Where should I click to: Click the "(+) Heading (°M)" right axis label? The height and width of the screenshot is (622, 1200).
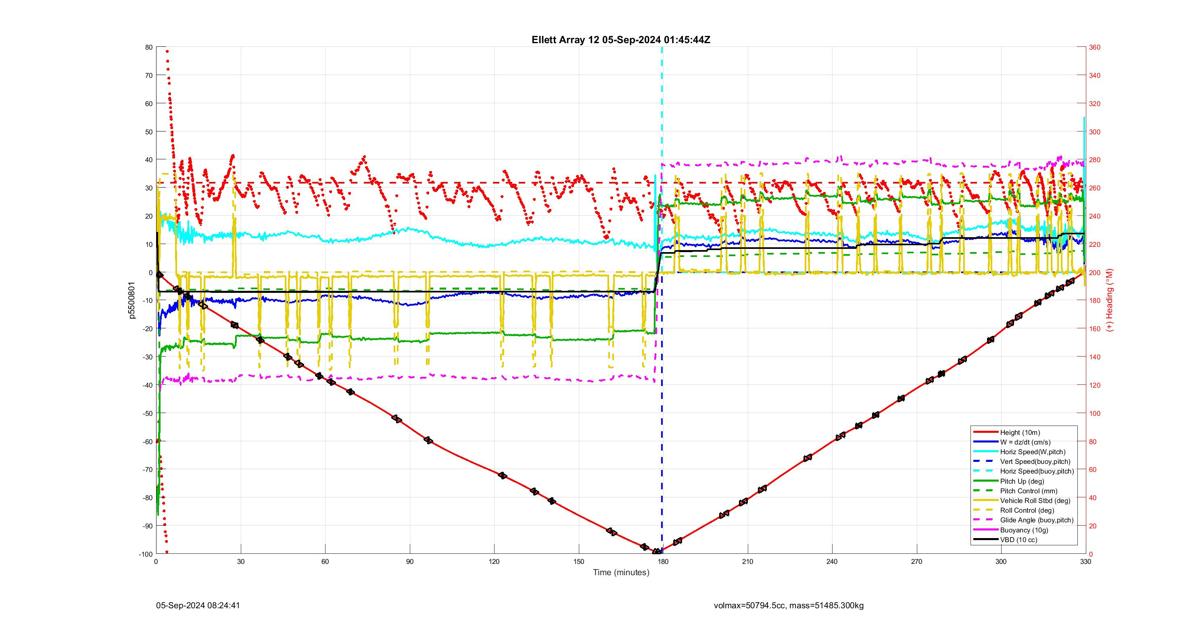coord(1109,300)
